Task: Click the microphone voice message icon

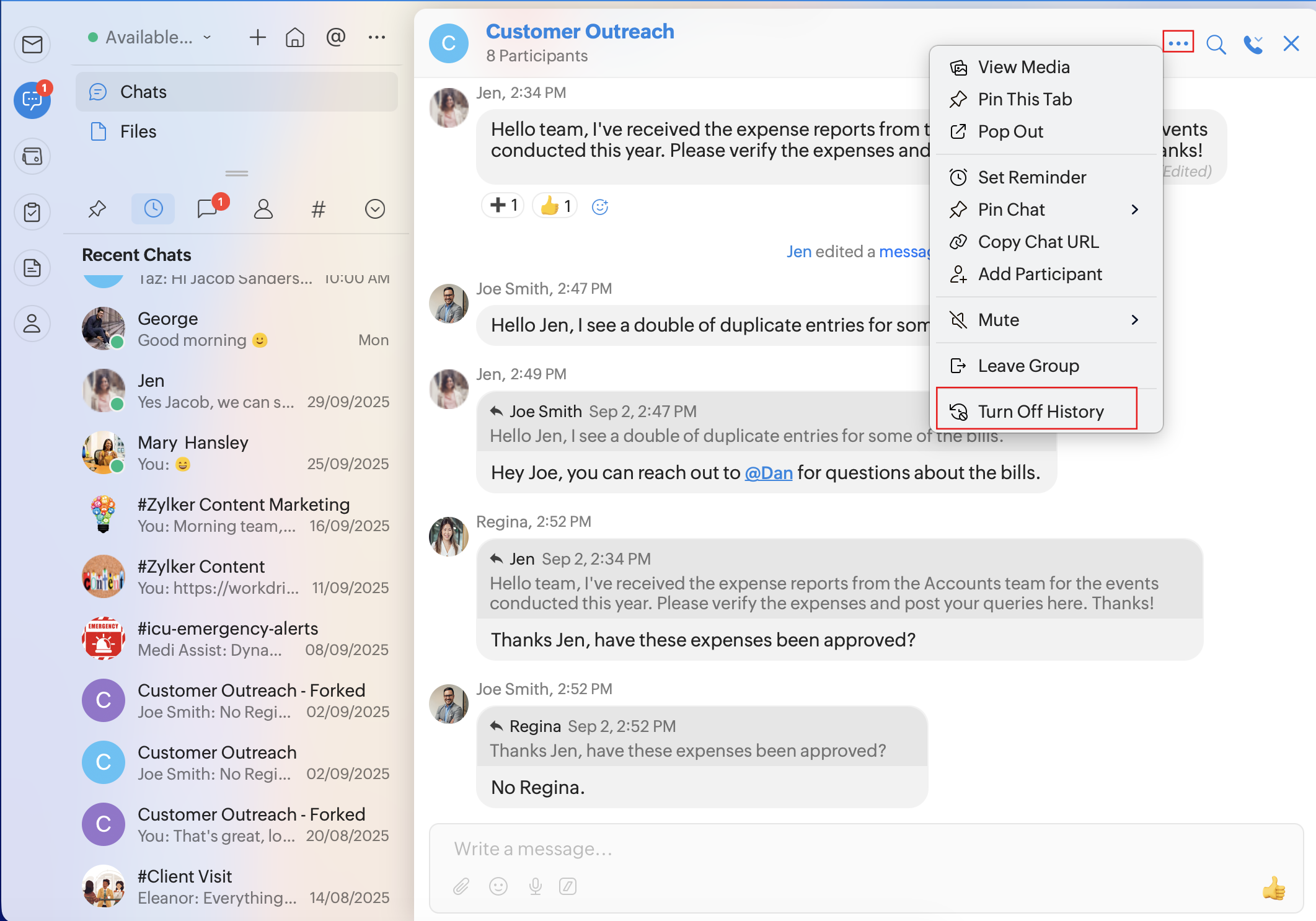Action: pos(536,886)
